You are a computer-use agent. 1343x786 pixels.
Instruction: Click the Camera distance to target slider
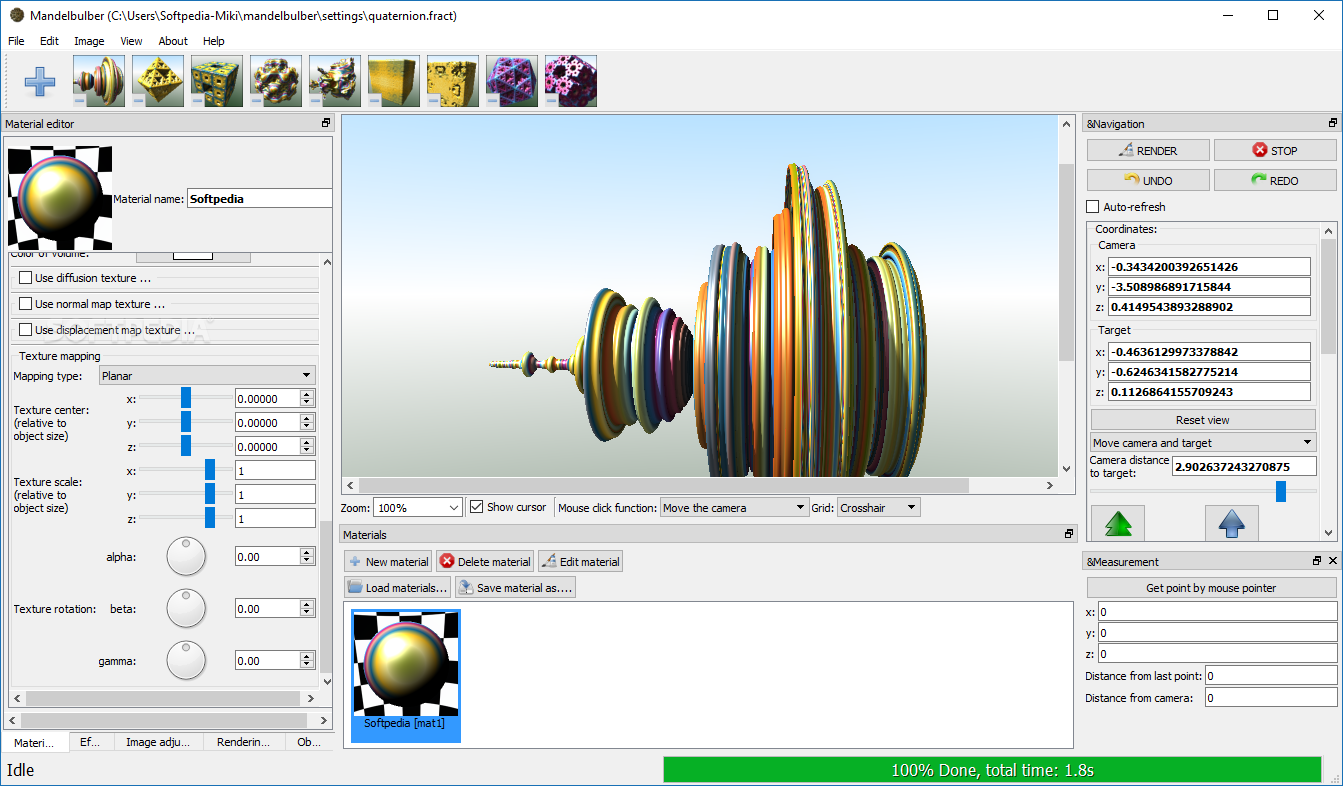click(x=1203, y=490)
